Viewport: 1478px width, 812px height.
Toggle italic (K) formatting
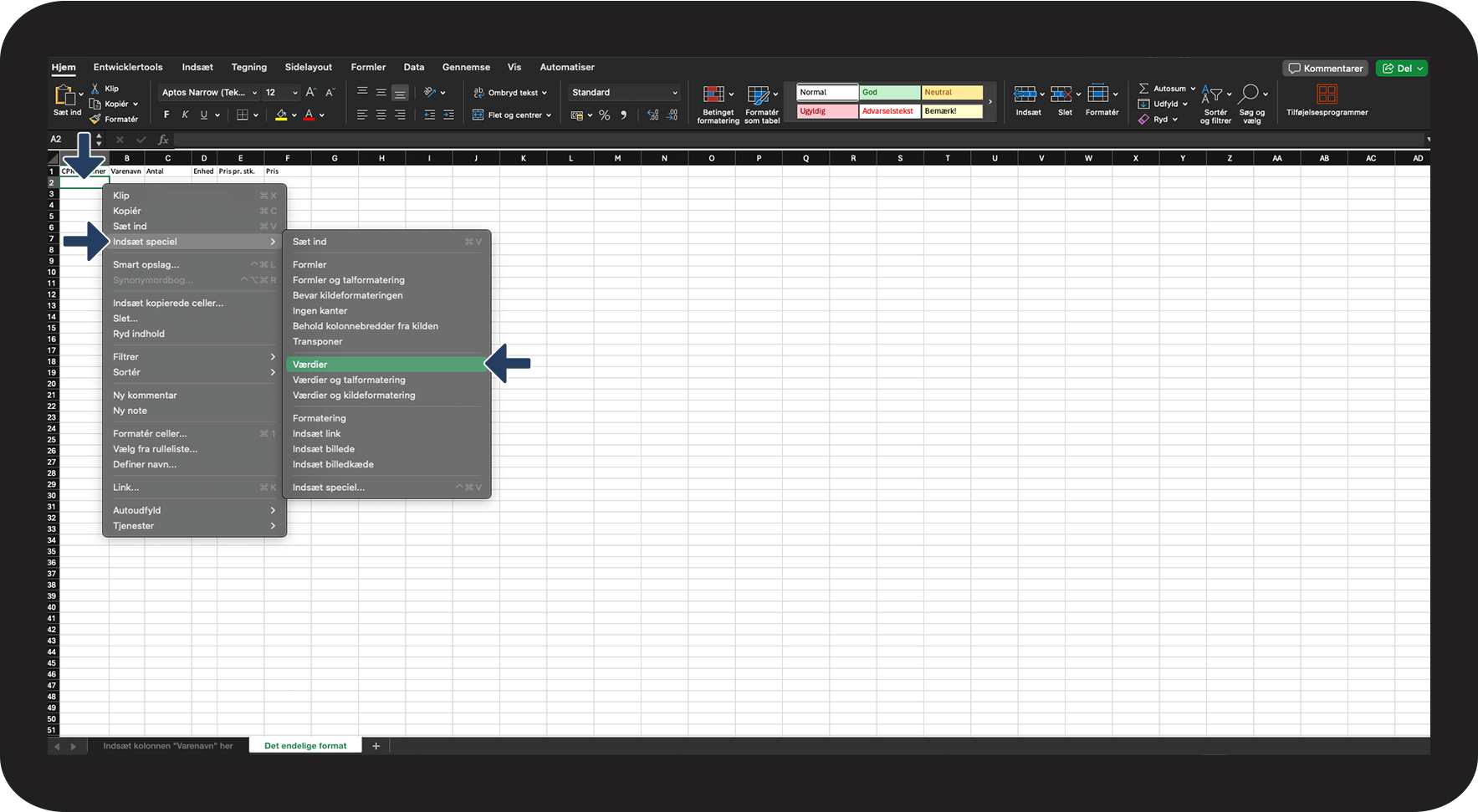click(185, 115)
